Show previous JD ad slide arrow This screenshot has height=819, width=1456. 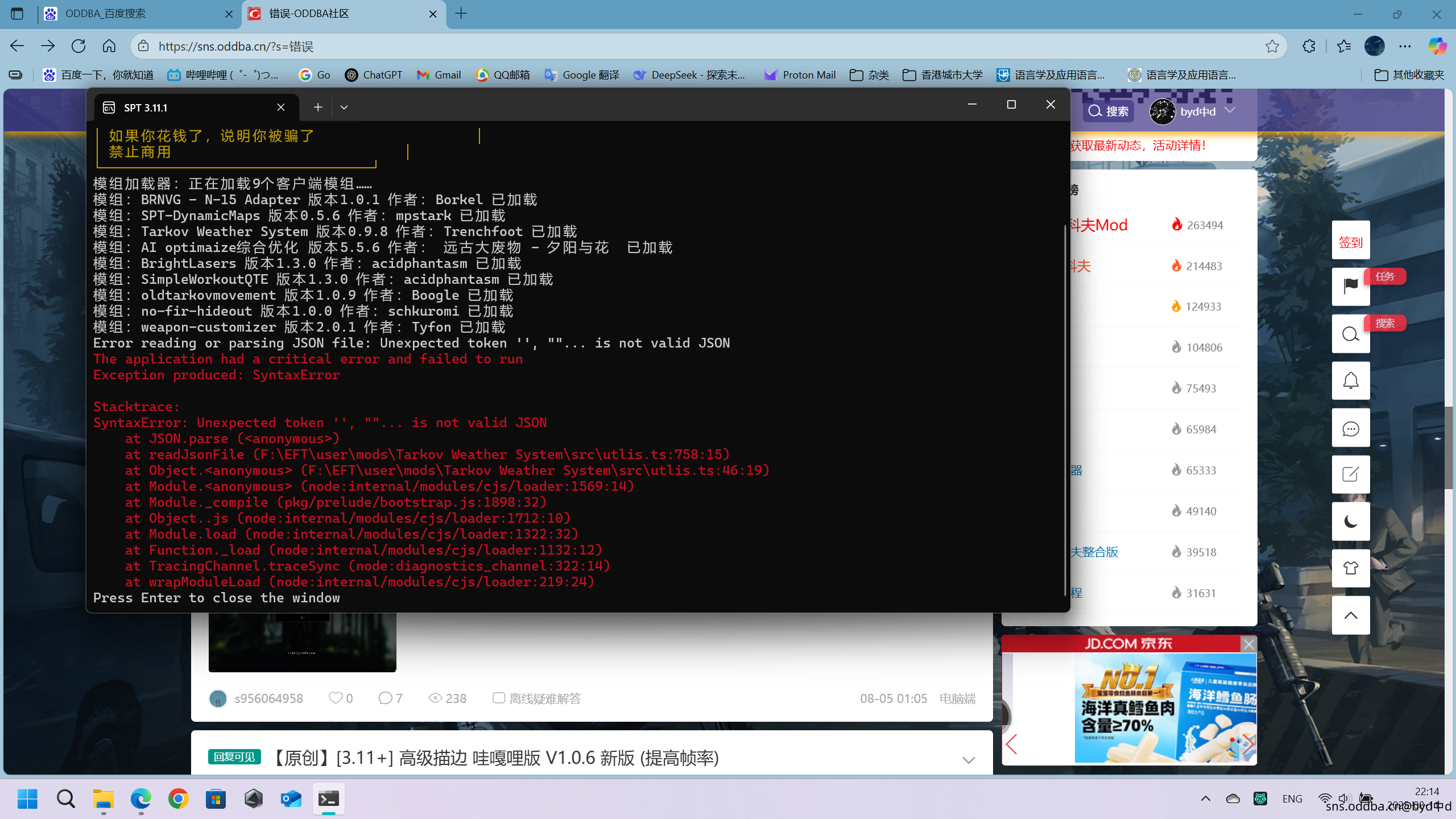click(1012, 744)
